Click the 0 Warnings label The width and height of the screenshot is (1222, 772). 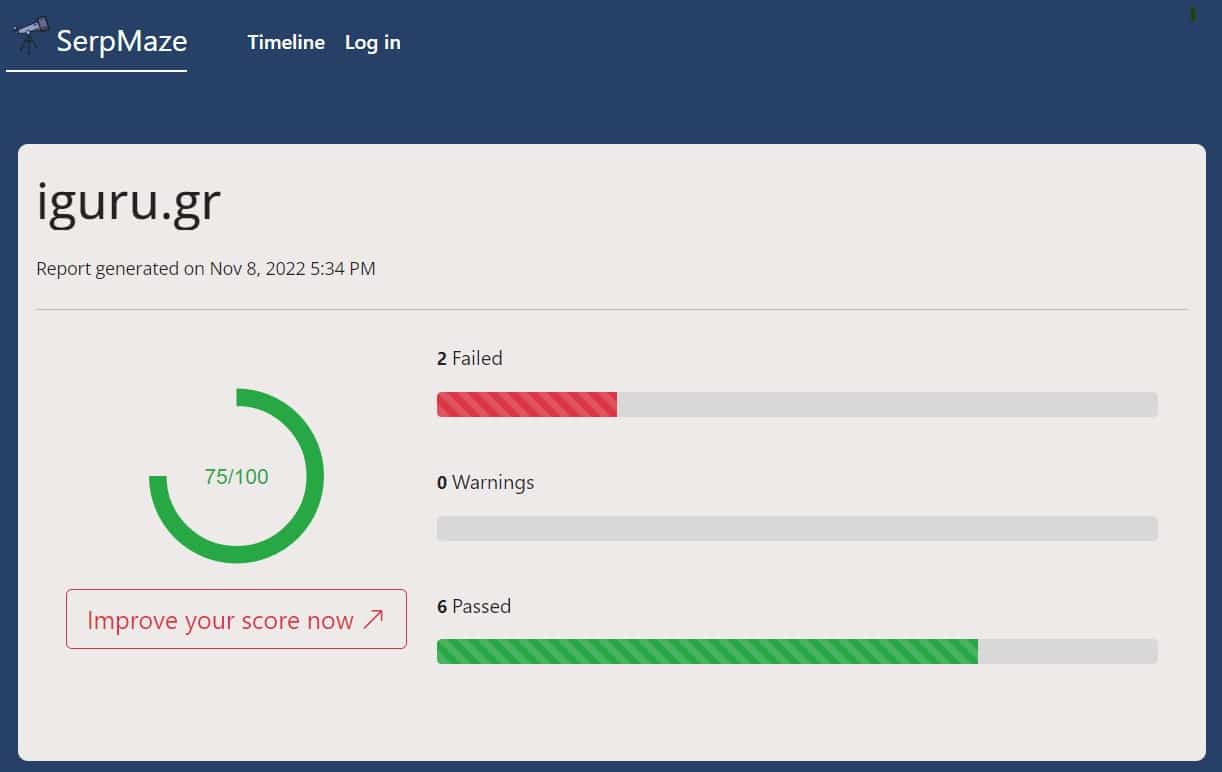(486, 482)
